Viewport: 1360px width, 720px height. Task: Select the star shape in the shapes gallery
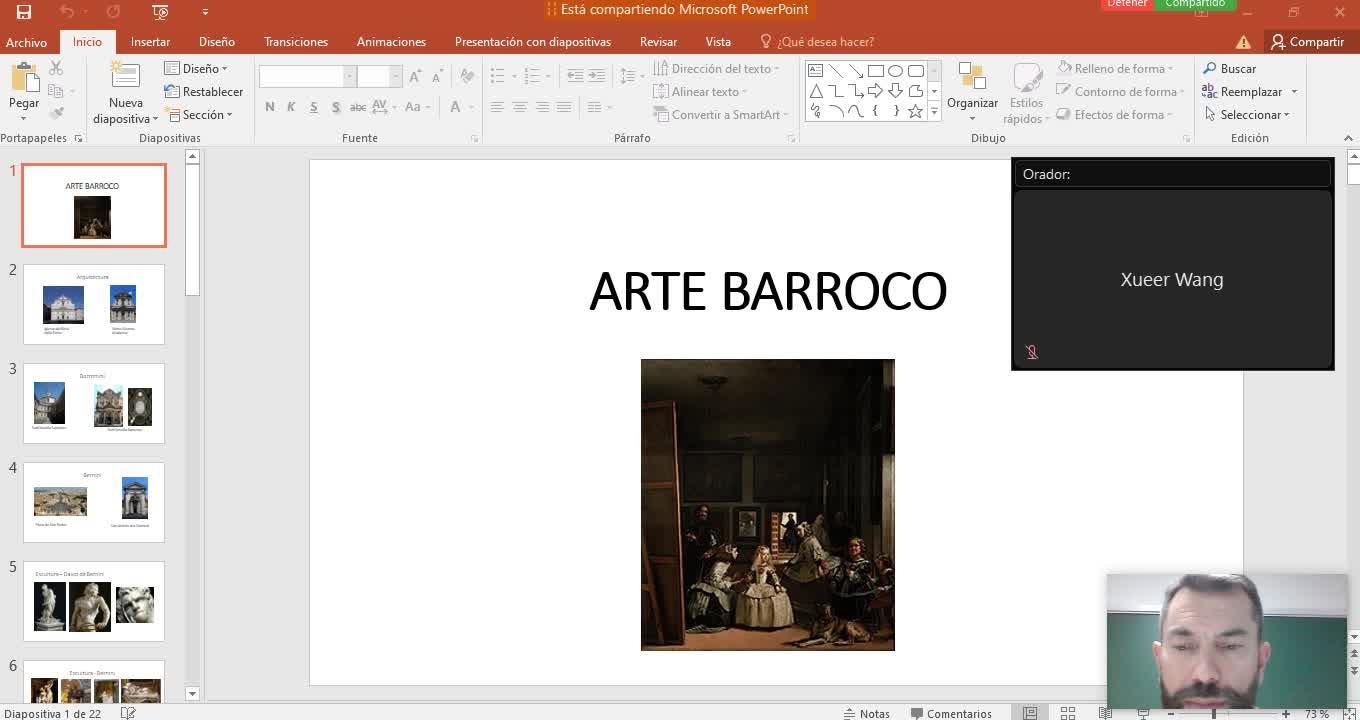915,111
